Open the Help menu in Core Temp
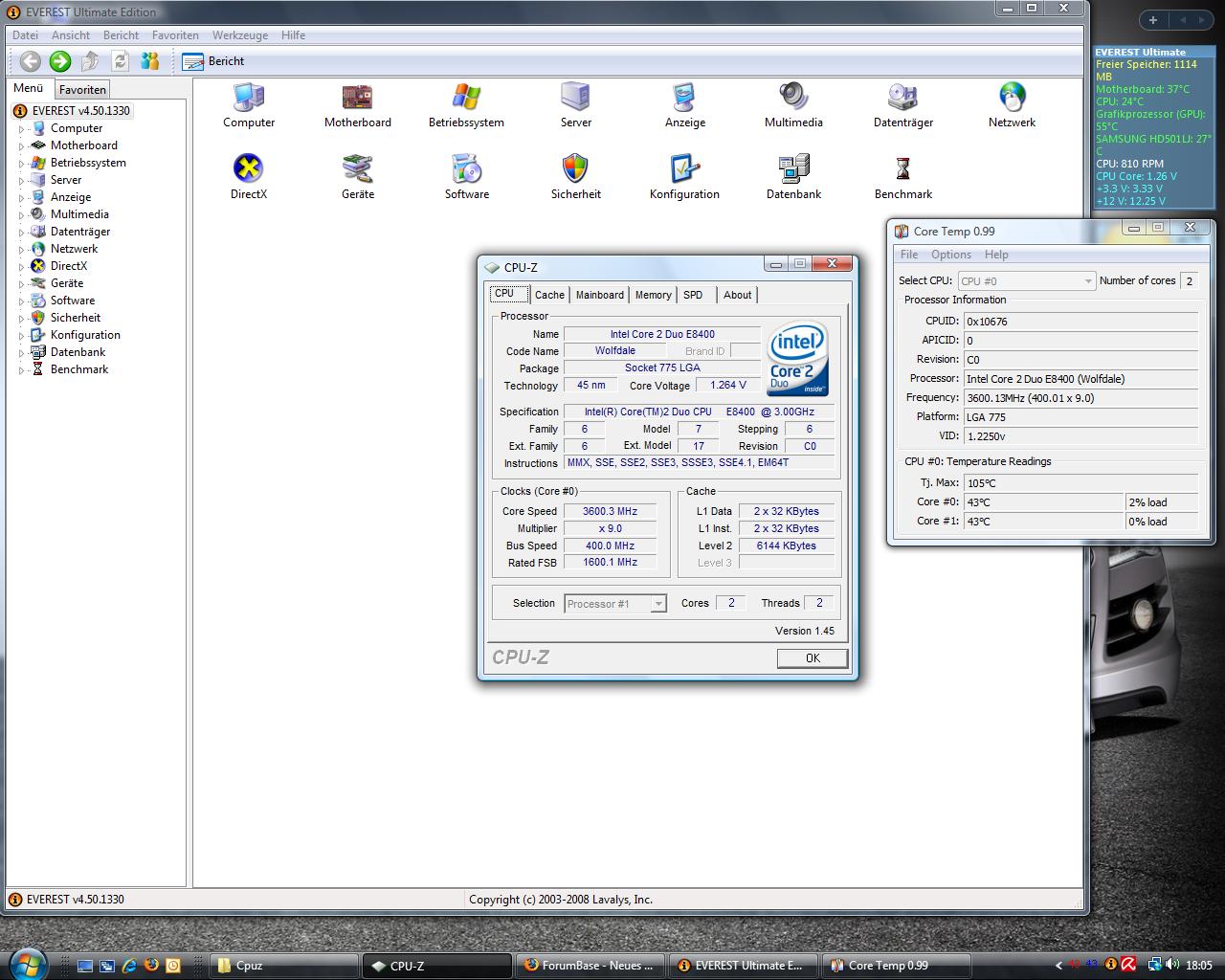The image size is (1225, 980). [996, 255]
